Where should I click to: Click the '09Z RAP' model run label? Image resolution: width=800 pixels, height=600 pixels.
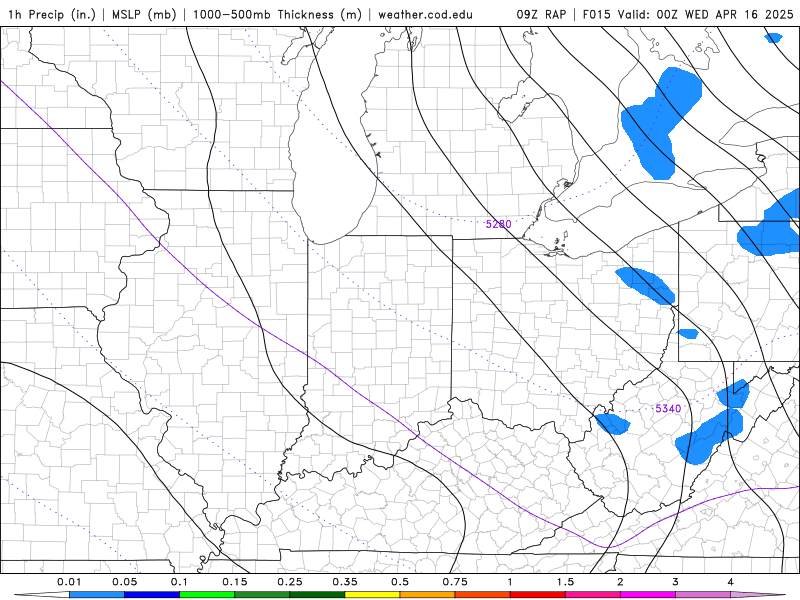(x=541, y=14)
